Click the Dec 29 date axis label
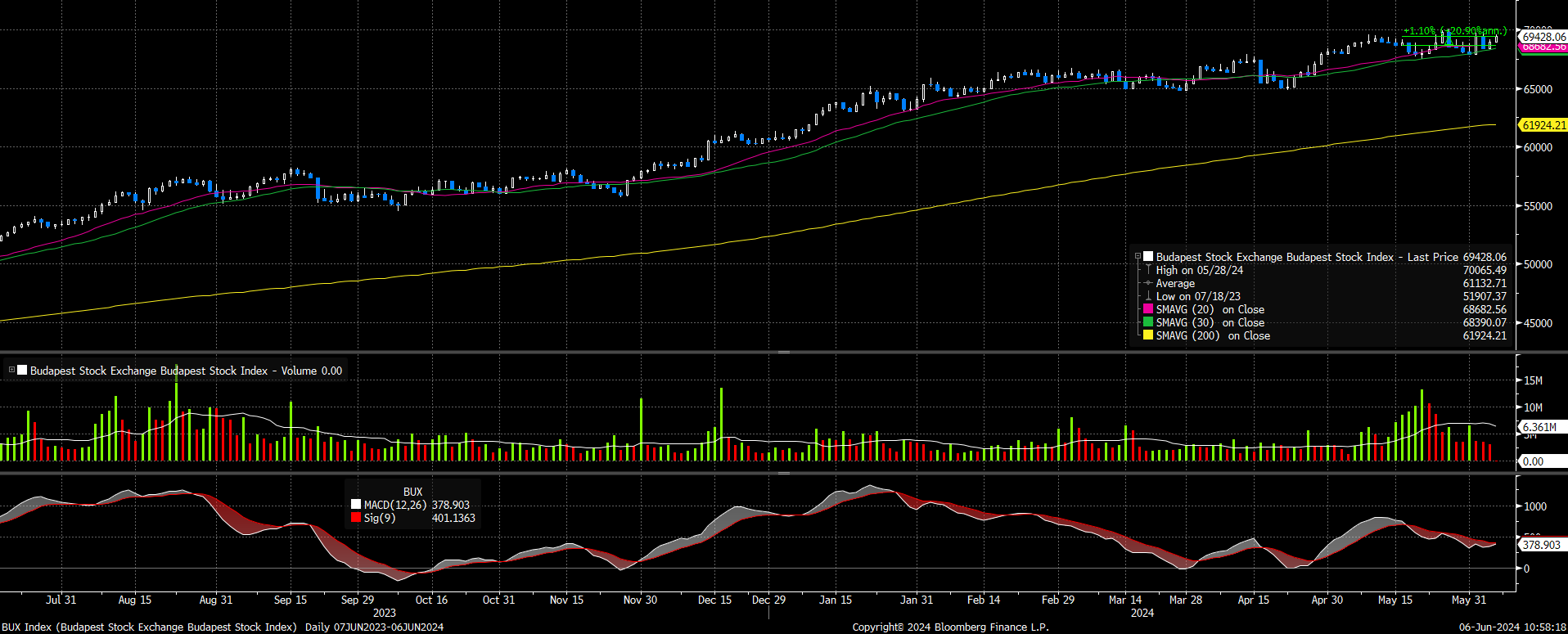This screenshot has height=634, width=1568. [x=768, y=600]
